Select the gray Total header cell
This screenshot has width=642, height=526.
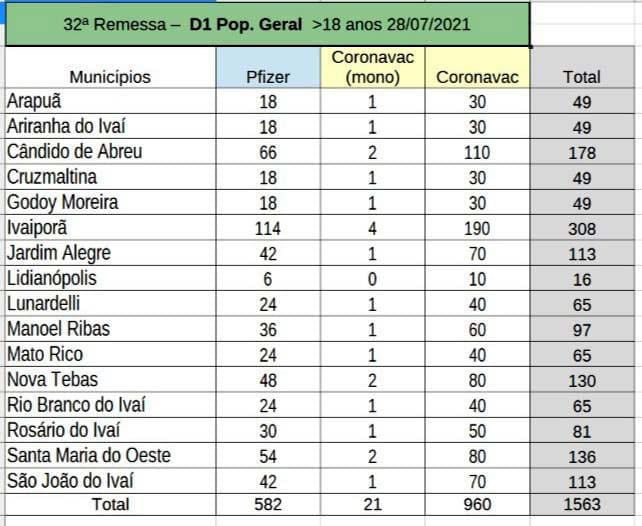(582, 68)
